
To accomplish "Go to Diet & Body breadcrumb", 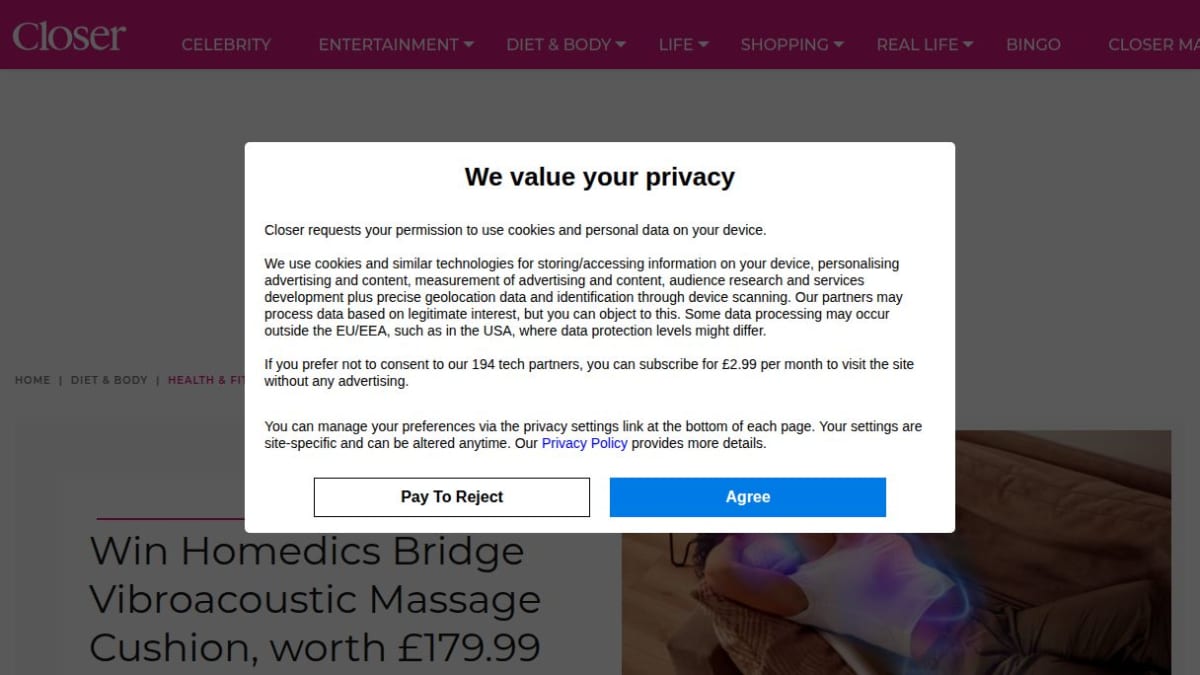I will click(109, 380).
